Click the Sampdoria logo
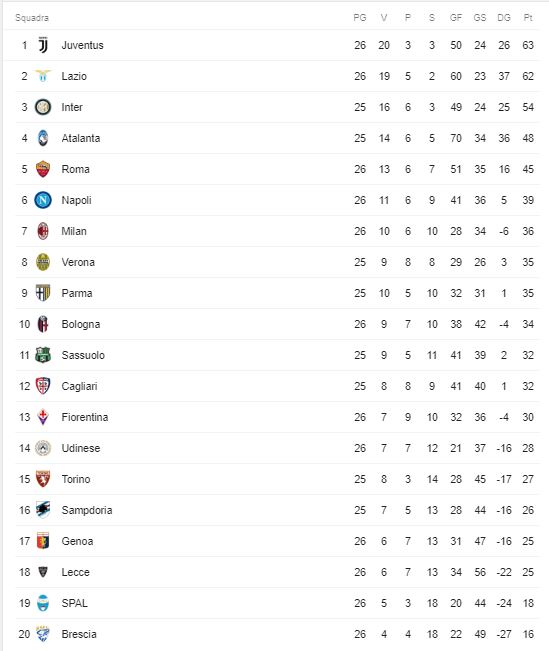The image size is (549, 651). point(43,510)
